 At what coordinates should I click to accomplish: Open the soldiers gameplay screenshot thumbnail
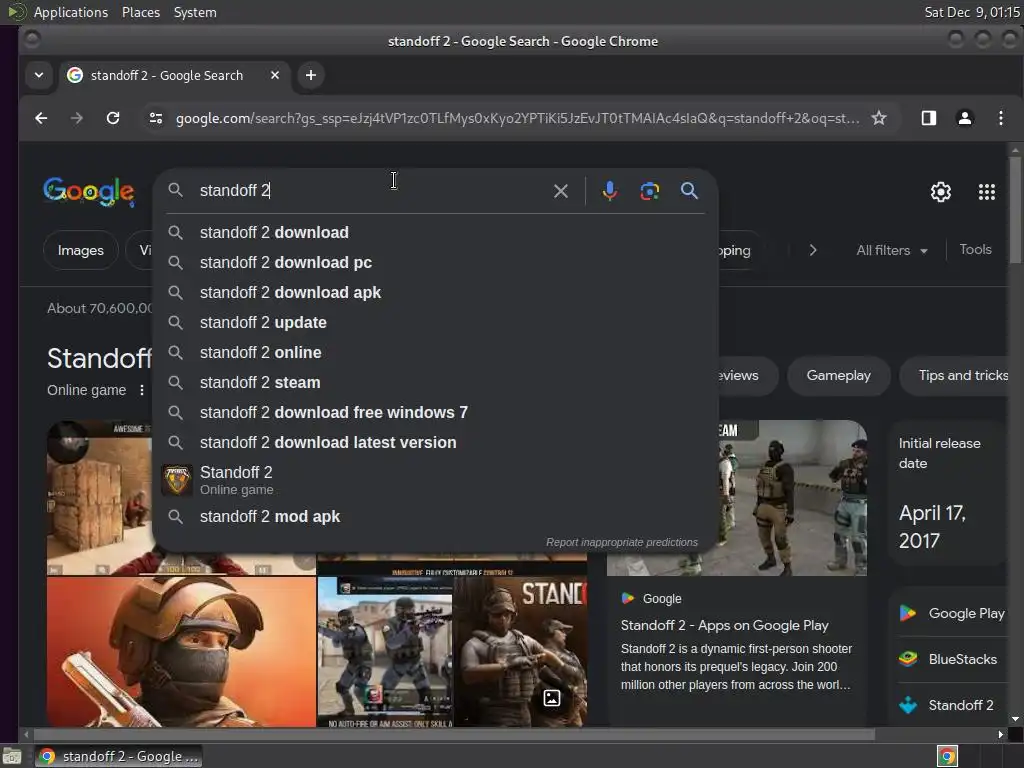[x=385, y=652]
